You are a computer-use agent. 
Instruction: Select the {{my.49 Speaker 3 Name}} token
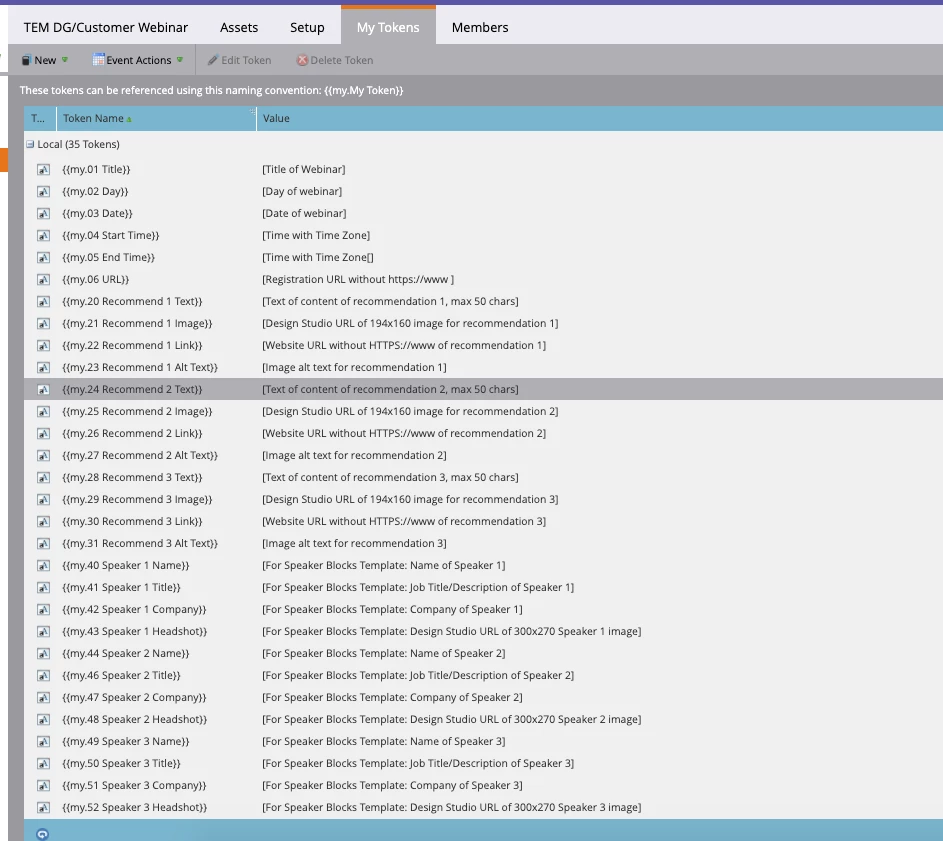click(x=126, y=742)
